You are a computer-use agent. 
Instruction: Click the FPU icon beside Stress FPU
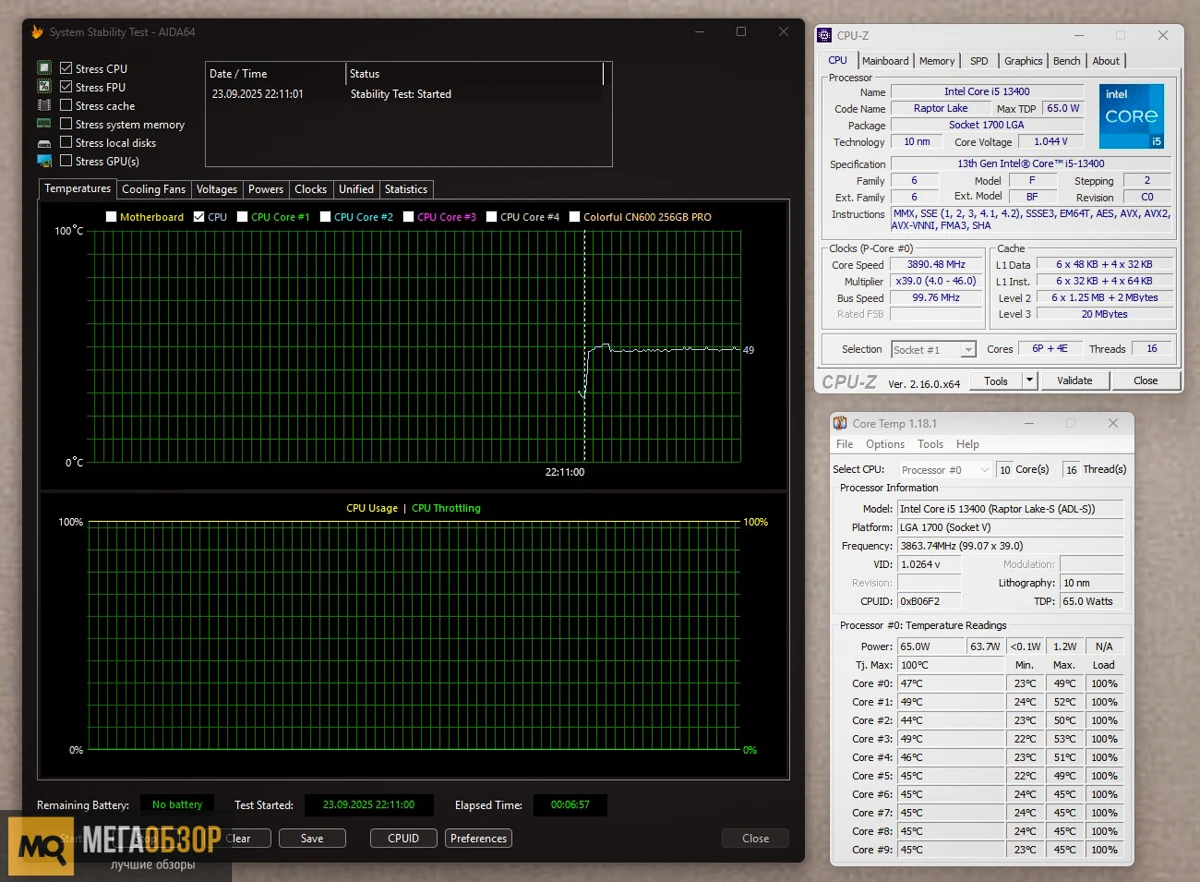click(44, 87)
